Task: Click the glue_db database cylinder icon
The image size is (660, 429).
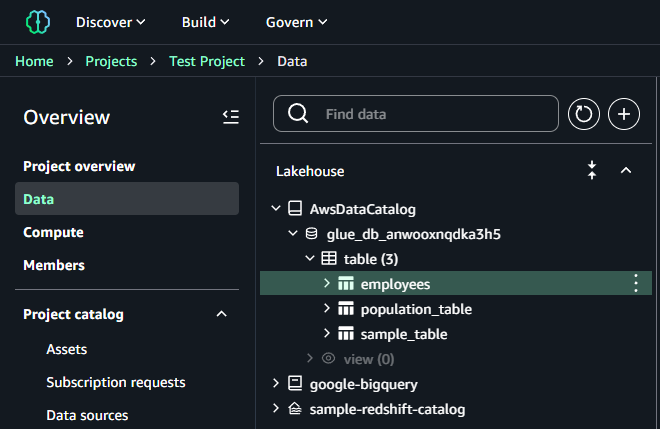Action: coord(311,233)
